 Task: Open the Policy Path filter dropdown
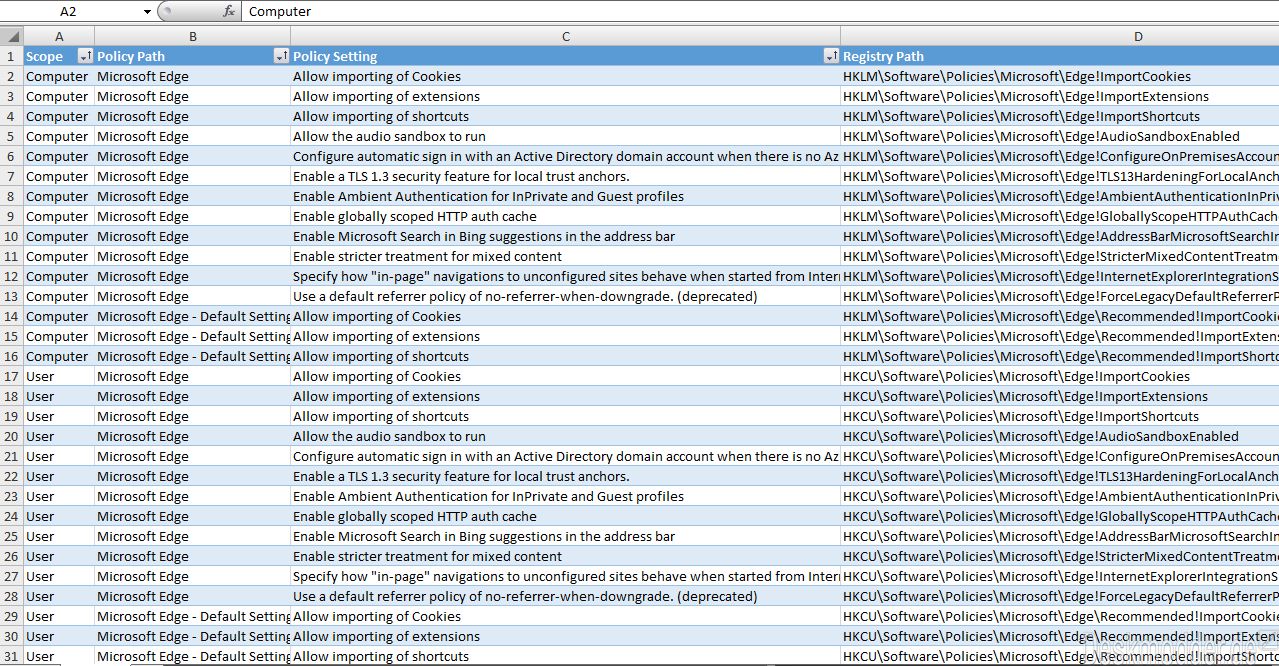tap(281, 57)
